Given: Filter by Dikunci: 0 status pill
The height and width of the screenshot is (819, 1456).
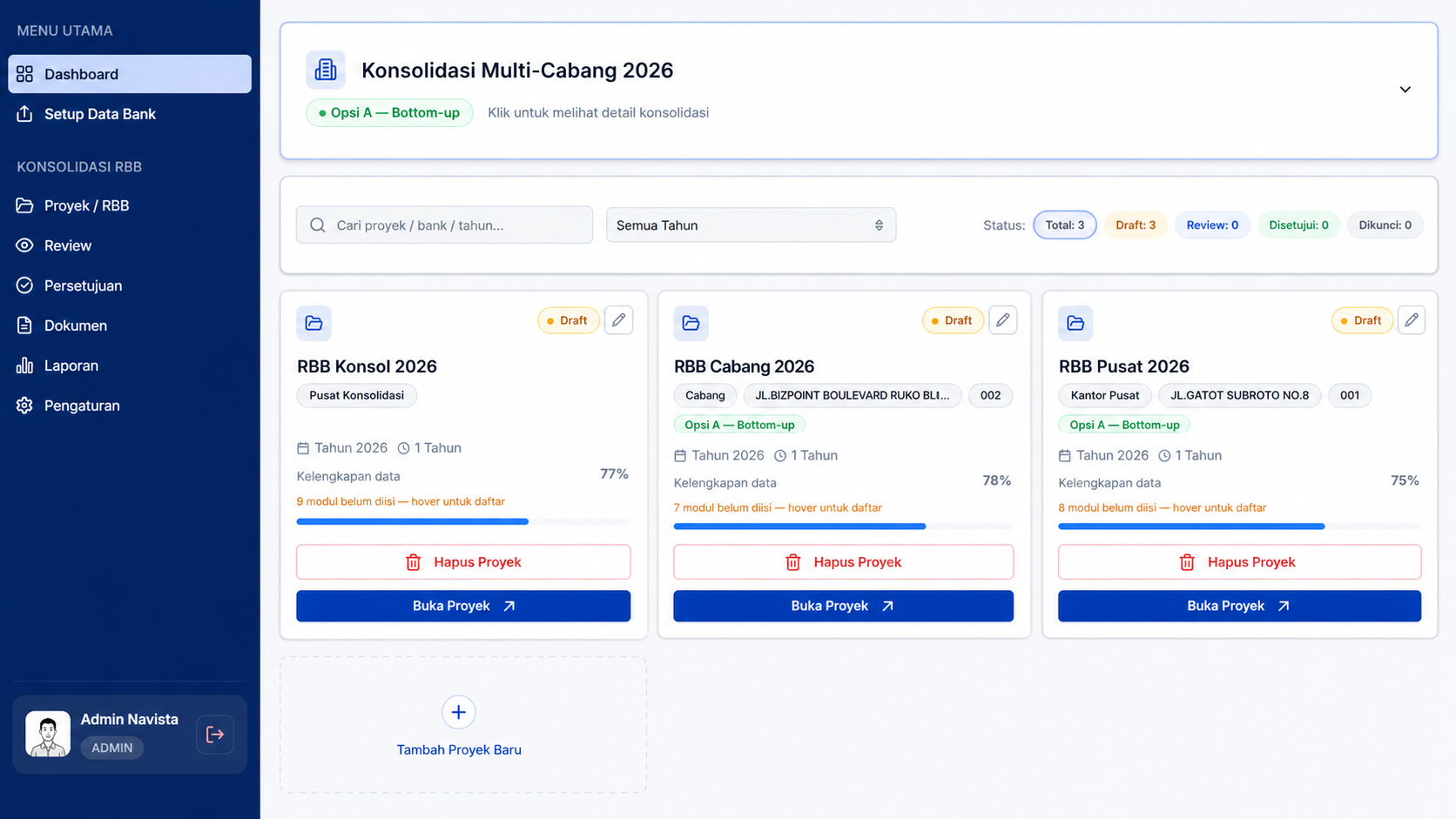Looking at the screenshot, I should (1385, 225).
